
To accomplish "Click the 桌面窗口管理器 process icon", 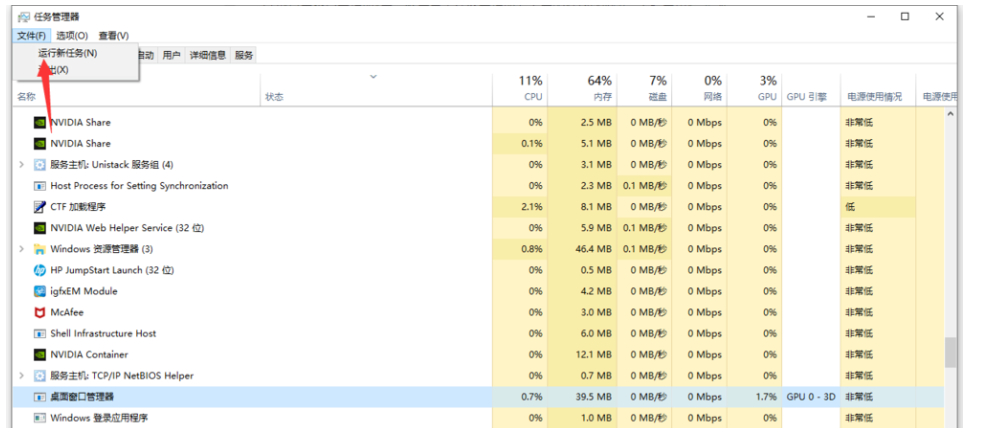I will tap(40, 397).
